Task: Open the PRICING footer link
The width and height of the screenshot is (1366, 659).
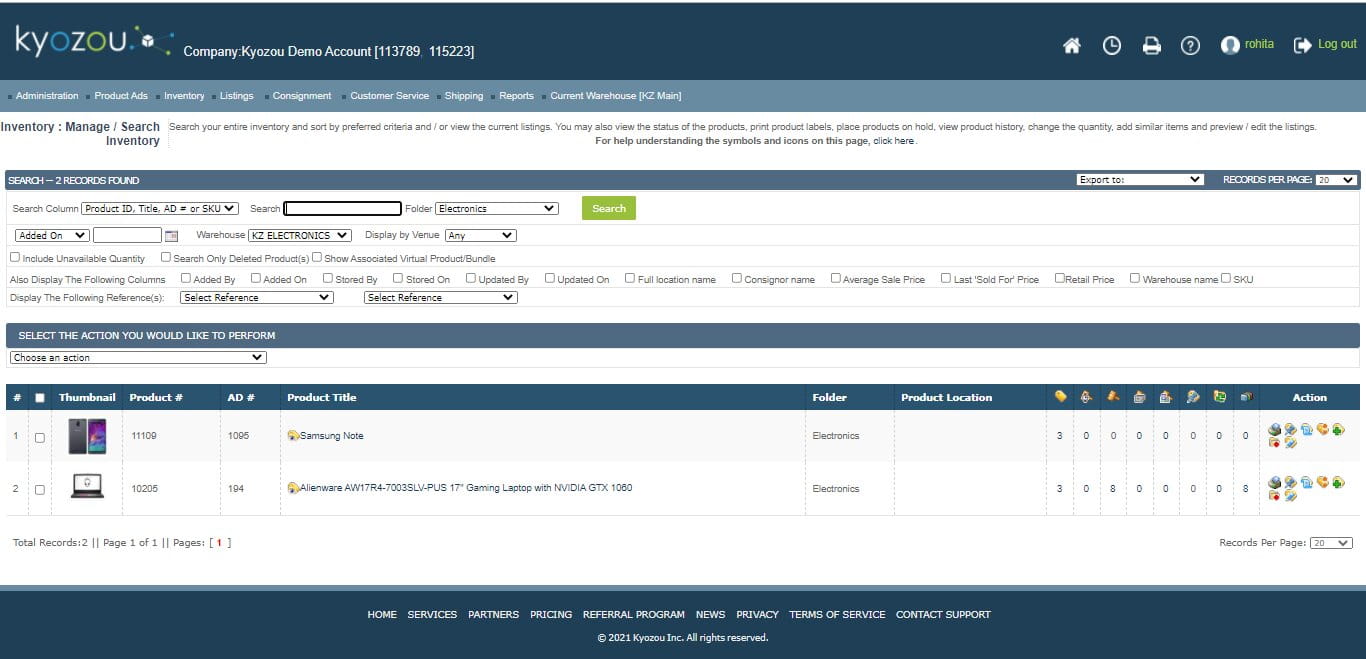Action: [551, 614]
